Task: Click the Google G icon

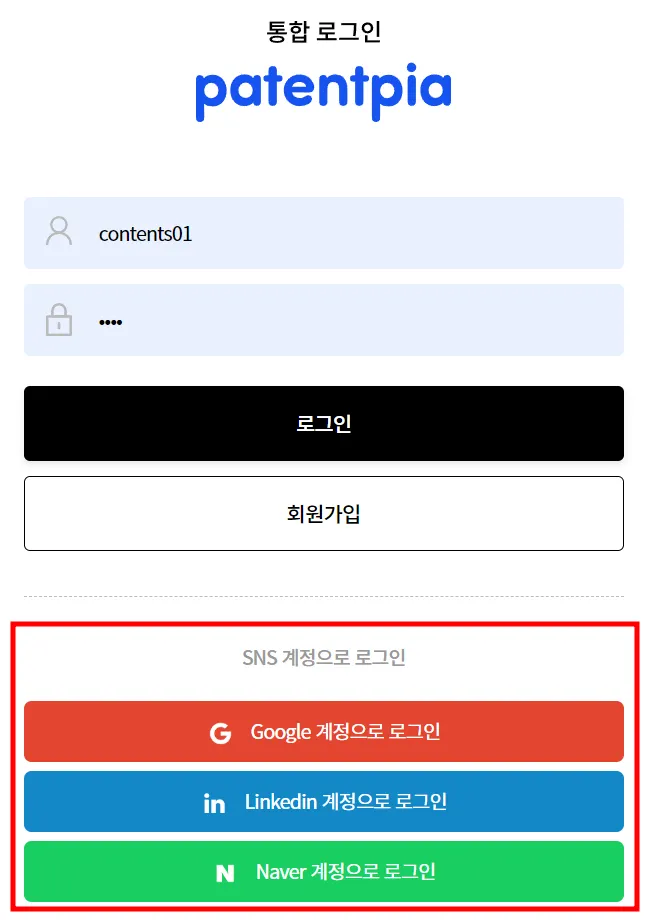Action: click(221, 733)
